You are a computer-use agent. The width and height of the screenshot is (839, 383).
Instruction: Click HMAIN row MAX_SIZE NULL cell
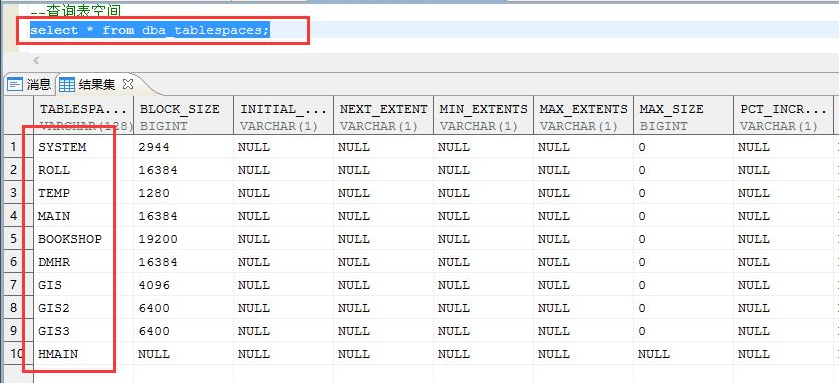click(683, 354)
